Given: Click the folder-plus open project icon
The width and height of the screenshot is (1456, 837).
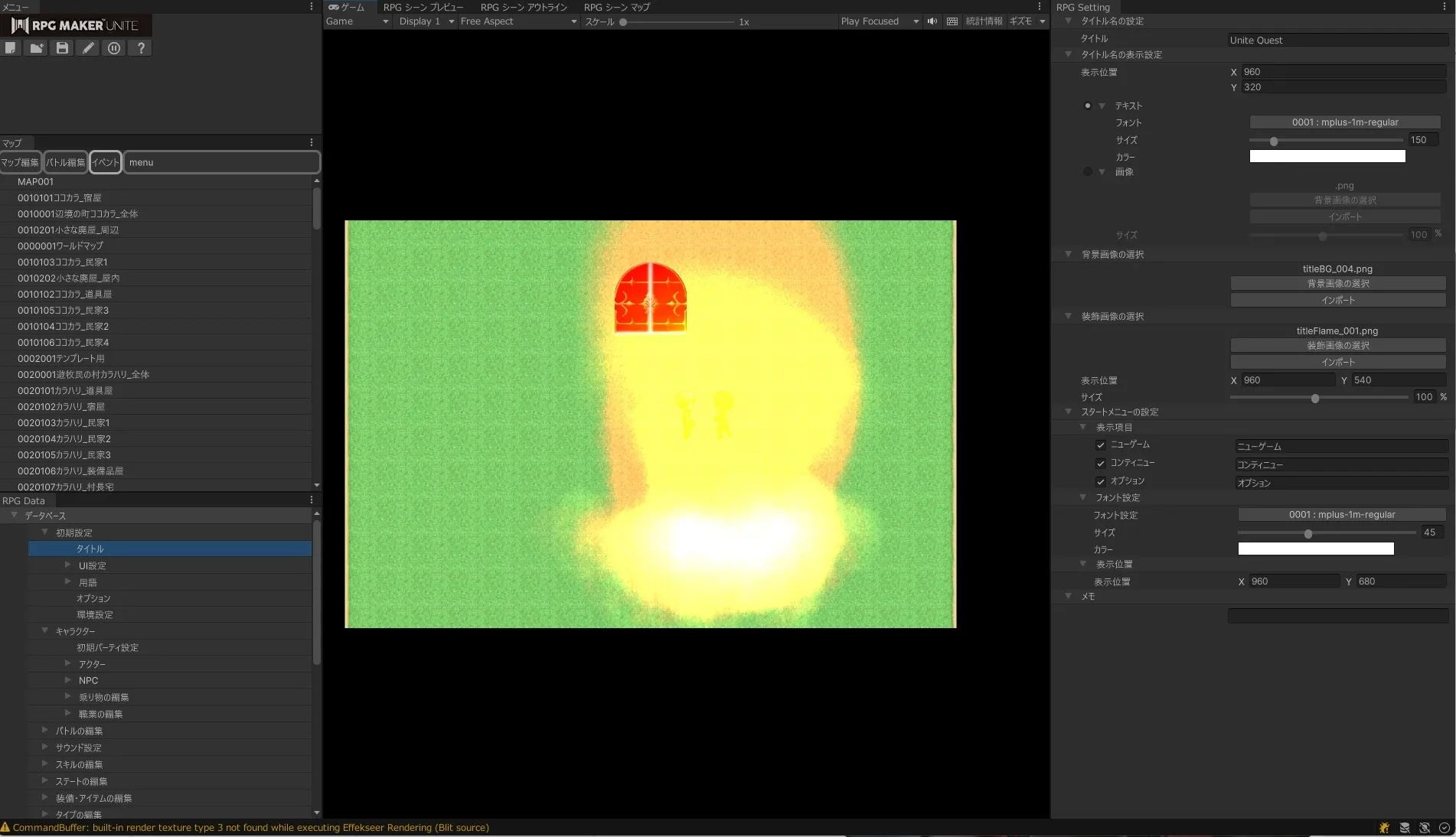Looking at the screenshot, I should (37, 48).
